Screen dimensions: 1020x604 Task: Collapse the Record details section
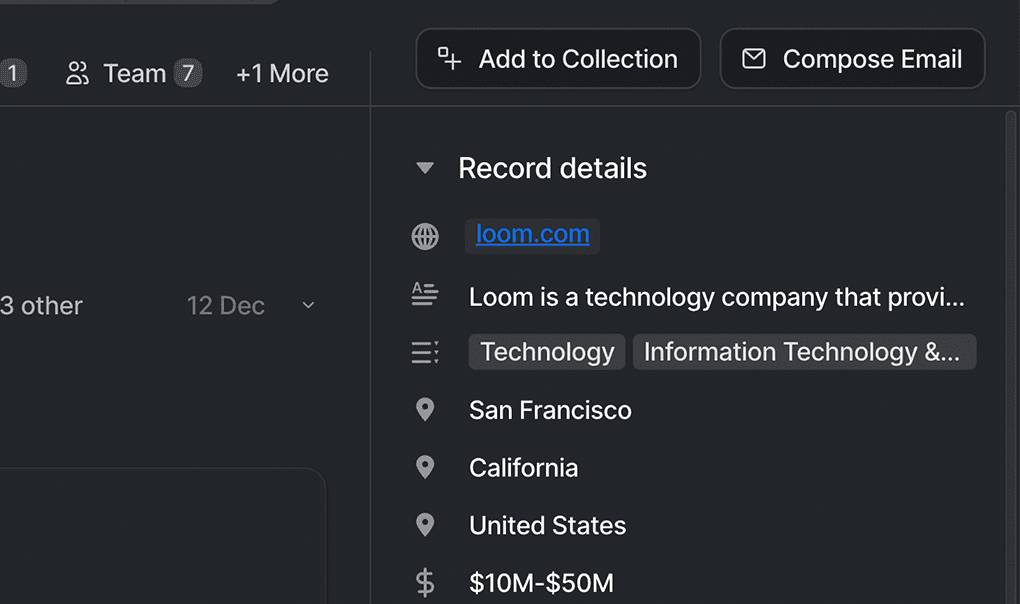click(x=425, y=169)
